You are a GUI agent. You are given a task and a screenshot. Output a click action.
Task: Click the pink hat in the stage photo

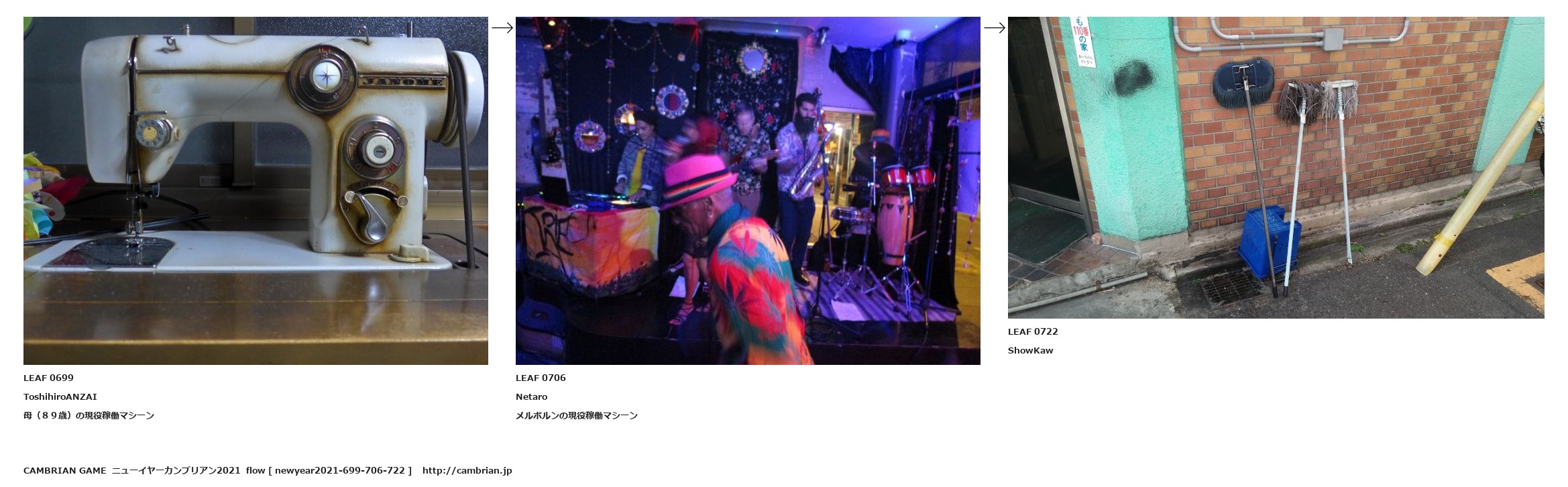696,178
